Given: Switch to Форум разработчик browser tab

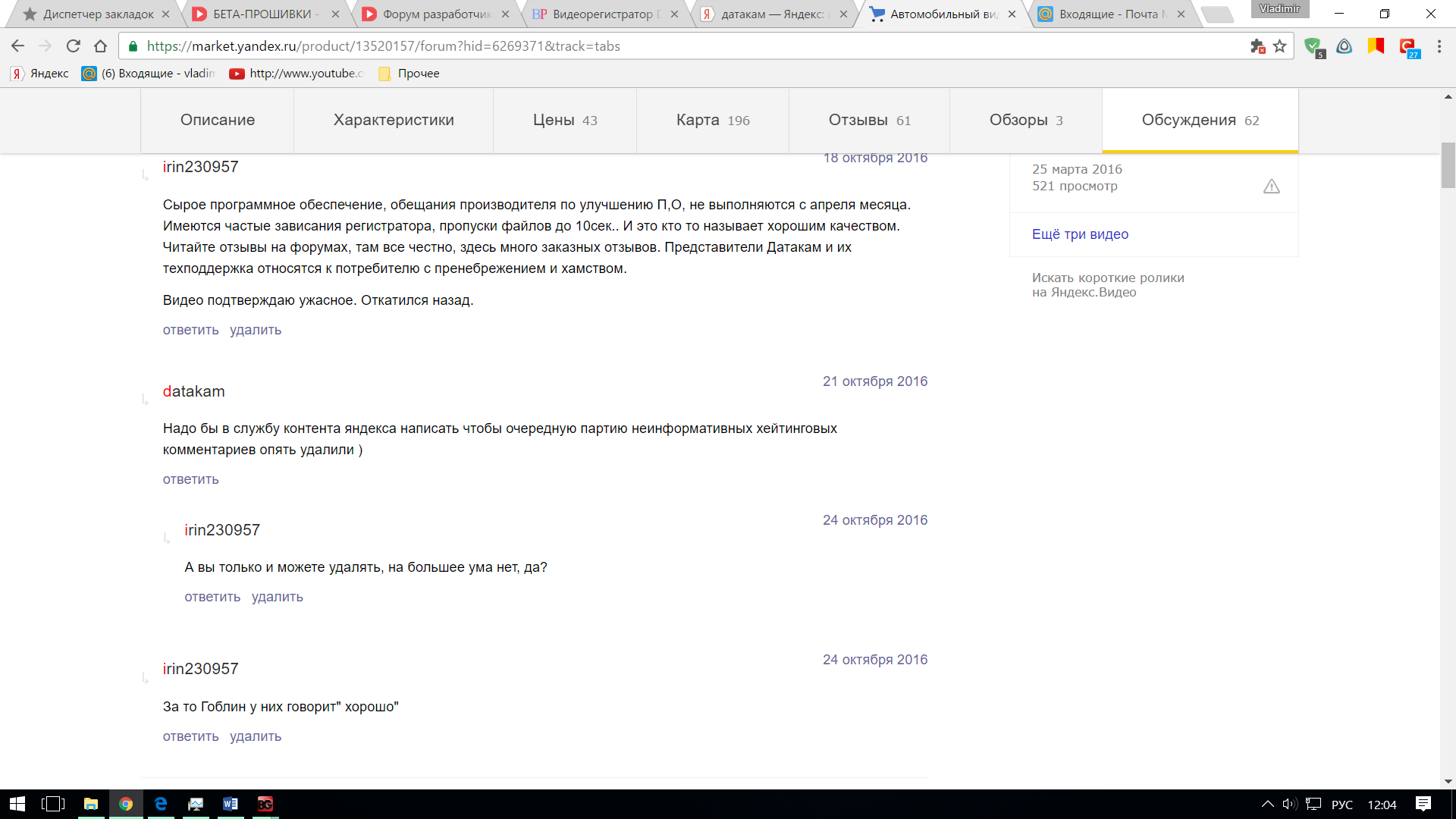Looking at the screenshot, I should coord(436,14).
